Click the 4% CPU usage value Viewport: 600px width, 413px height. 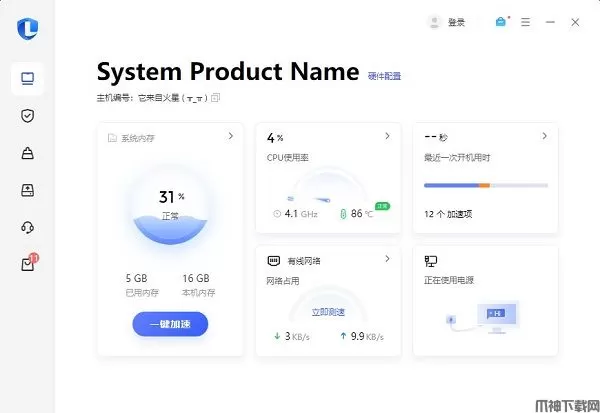pyautogui.click(x=275, y=137)
